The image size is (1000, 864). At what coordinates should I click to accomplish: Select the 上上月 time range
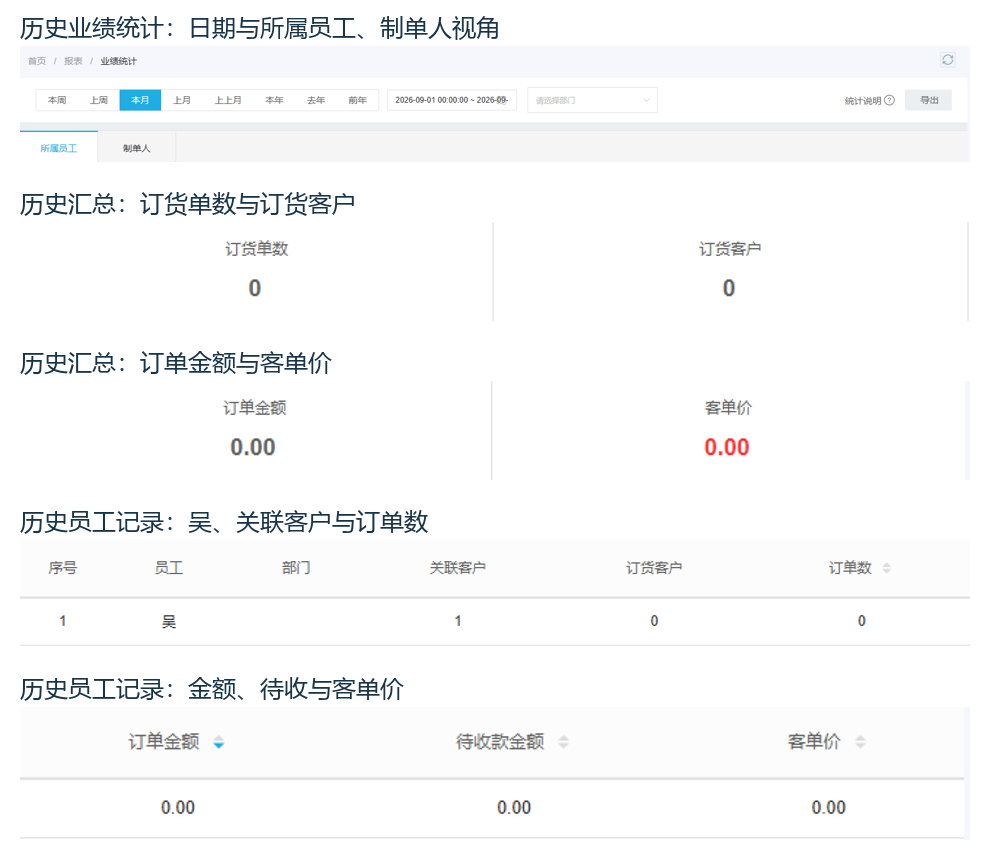pyautogui.click(x=228, y=100)
